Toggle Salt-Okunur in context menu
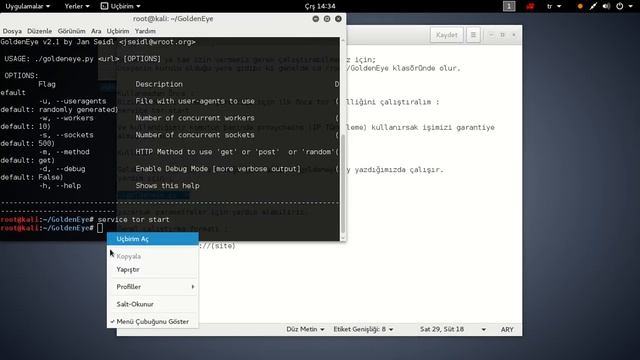The height and width of the screenshot is (360, 640). point(153,304)
